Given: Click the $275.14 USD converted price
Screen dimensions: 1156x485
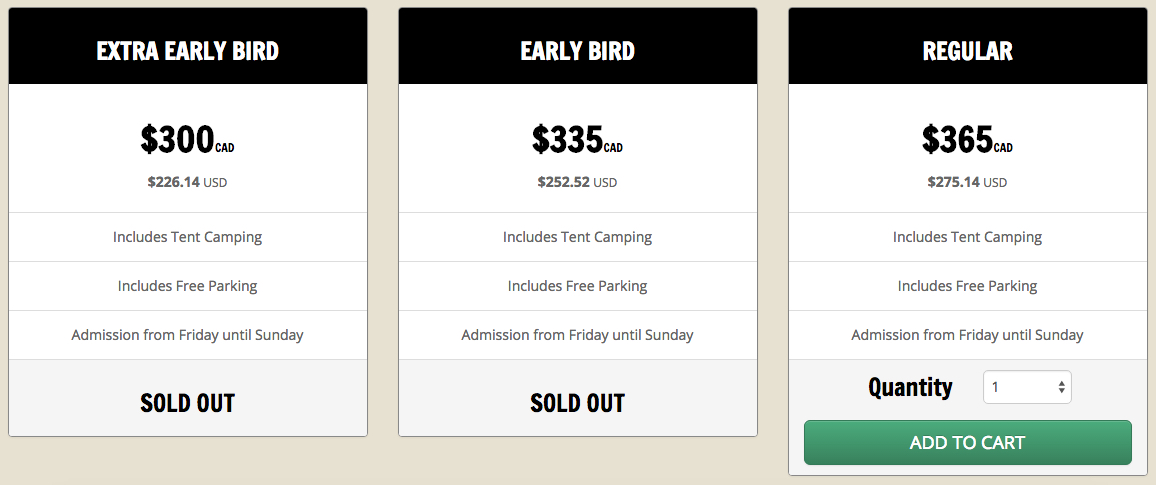Looking at the screenshot, I should [967, 182].
